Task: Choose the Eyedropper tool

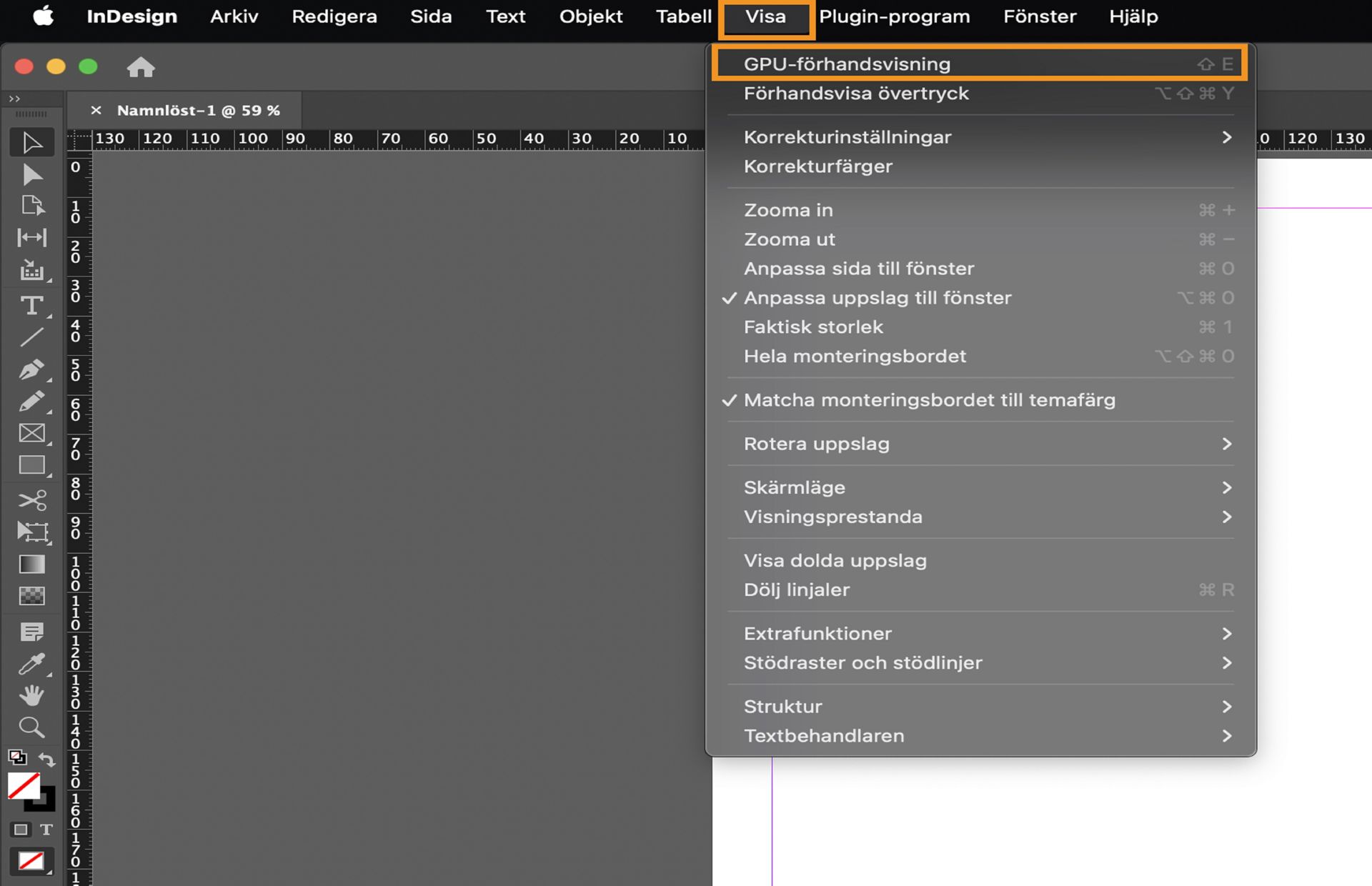Action: coord(31,664)
